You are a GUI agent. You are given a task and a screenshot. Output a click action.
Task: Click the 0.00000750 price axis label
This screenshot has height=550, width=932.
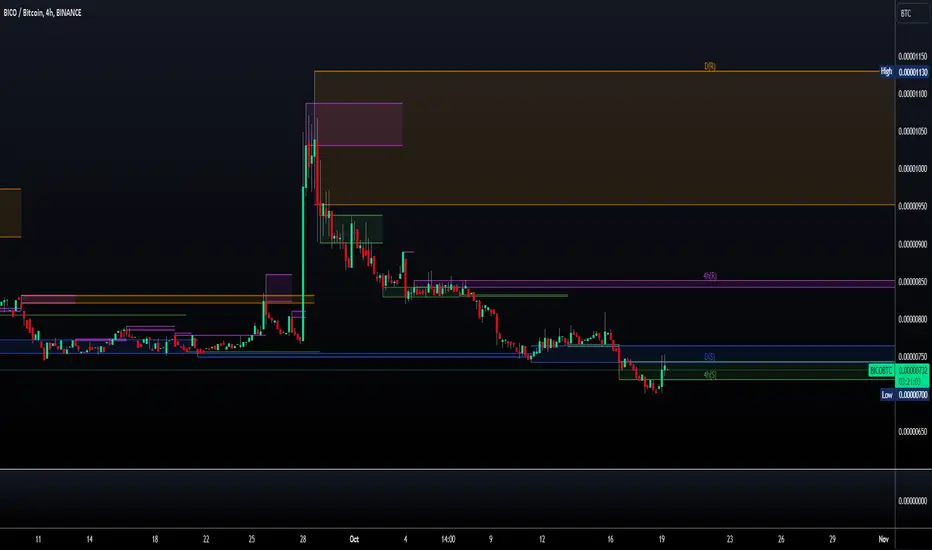point(912,357)
